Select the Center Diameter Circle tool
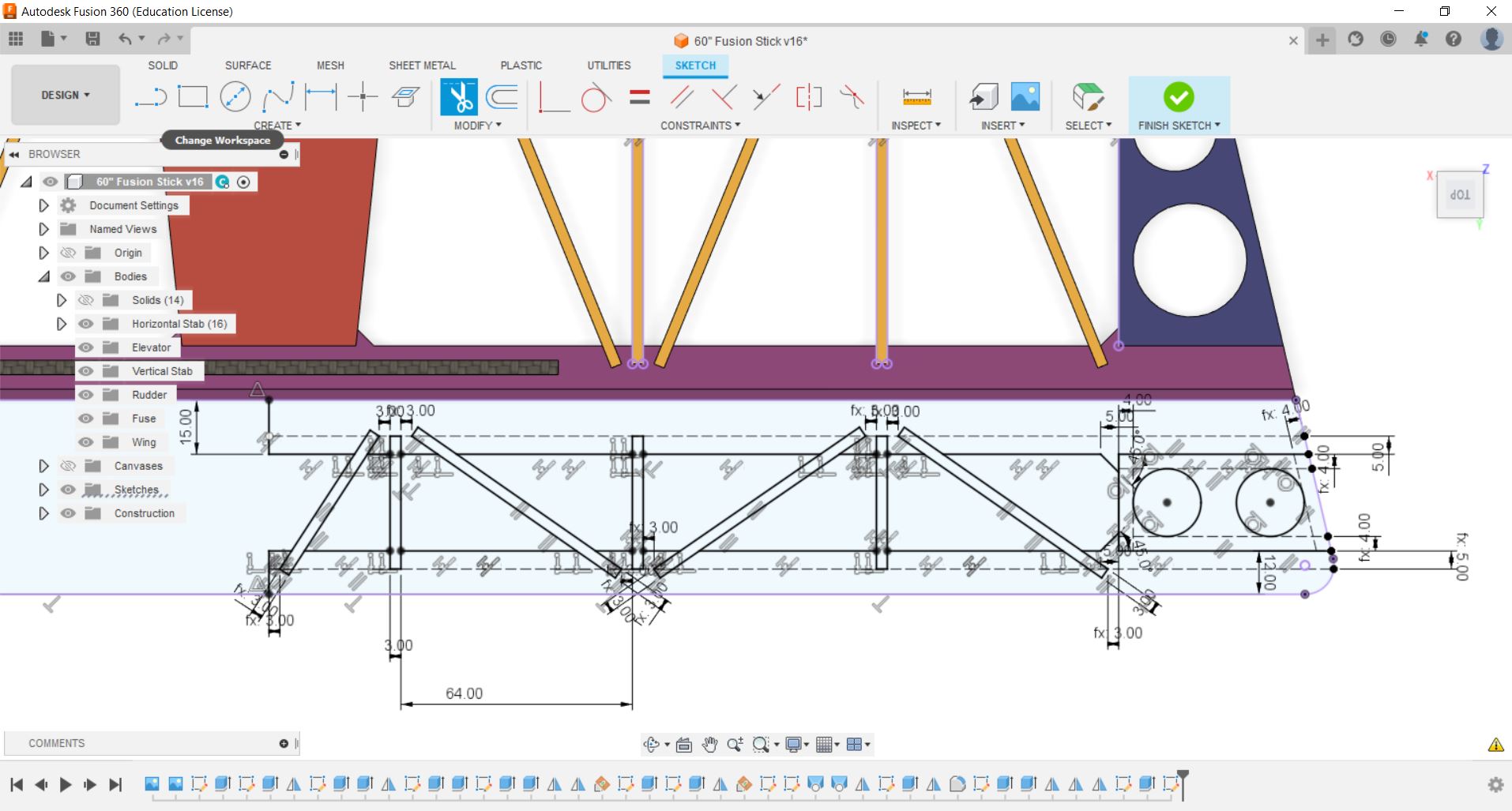The image size is (1512, 811). pyautogui.click(x=235, y=97)
